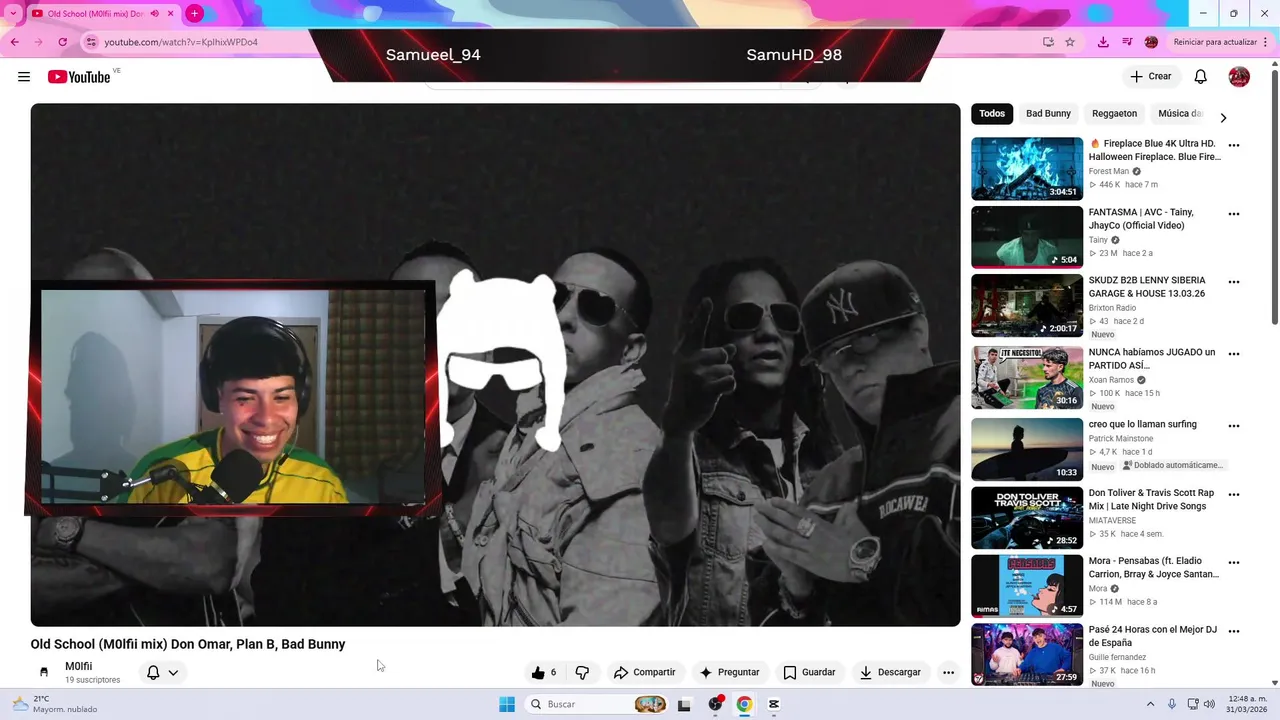View site information icon in address bar
Viewport: 1280px width, 720px height.
(x=91, y=42)
